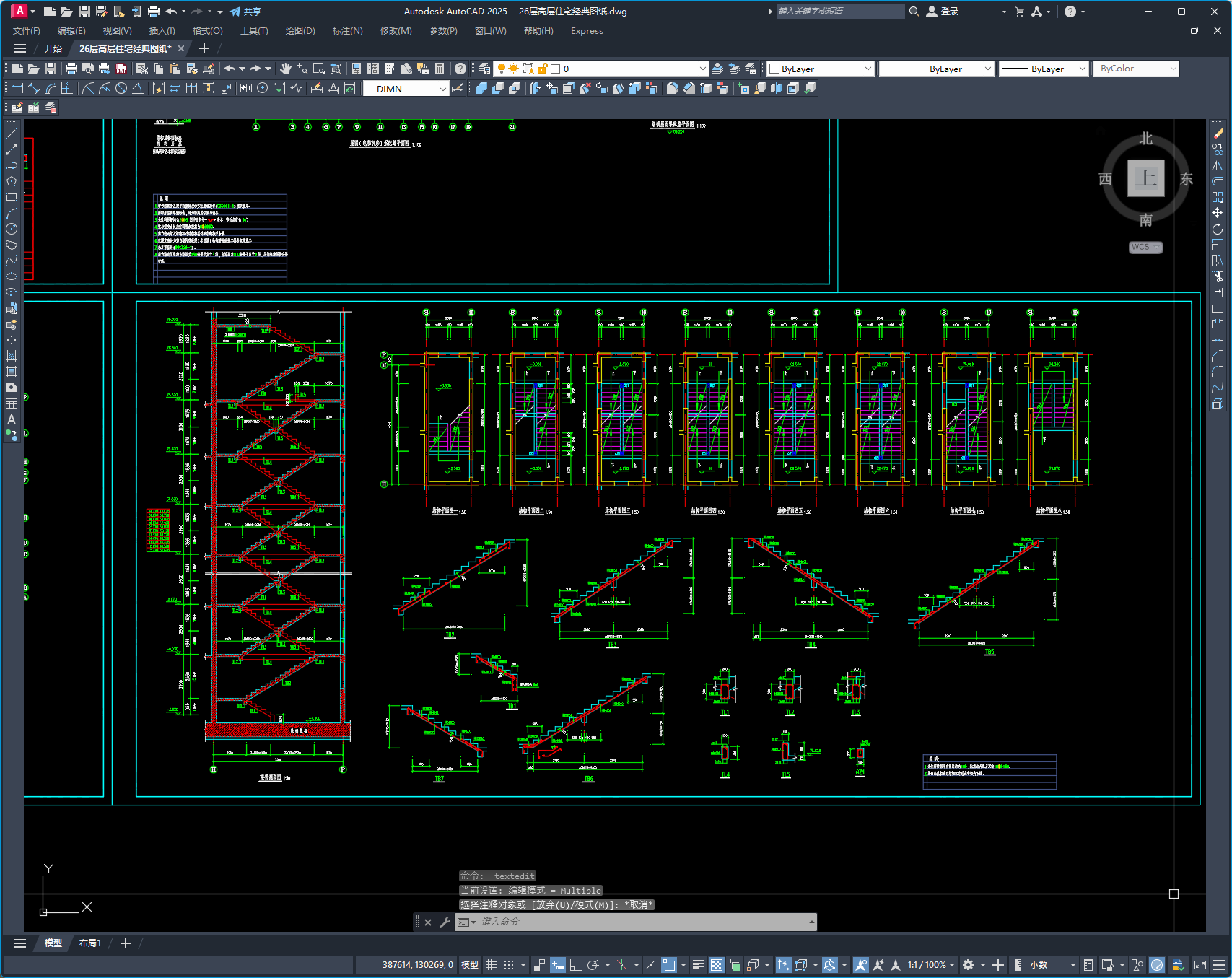
Task: Select the Pan hand tool
Action: coord(286,69)
